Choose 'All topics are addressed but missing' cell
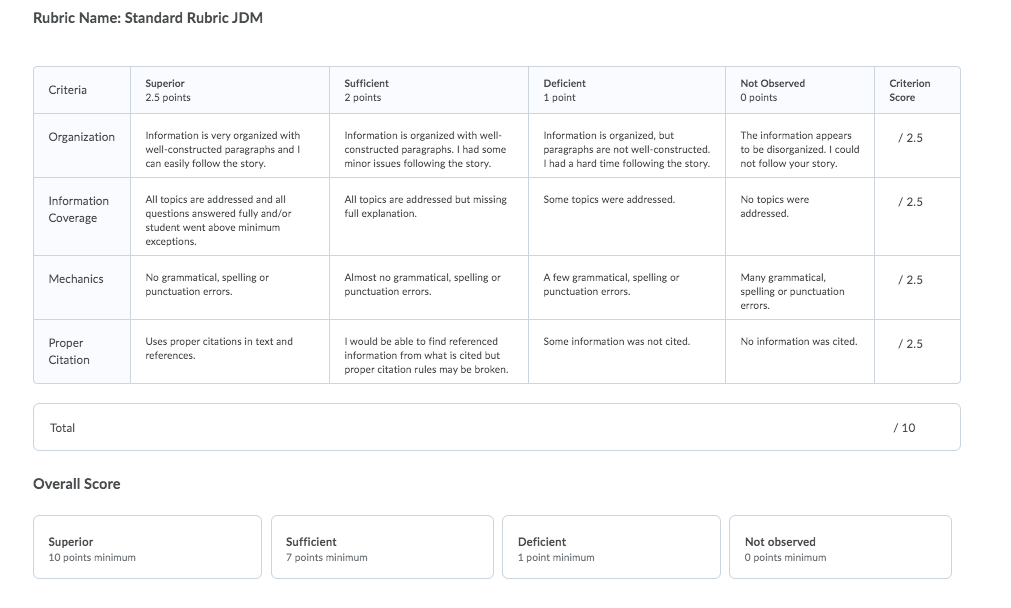Screen dimensions: 1011x608 coord(429,217)
